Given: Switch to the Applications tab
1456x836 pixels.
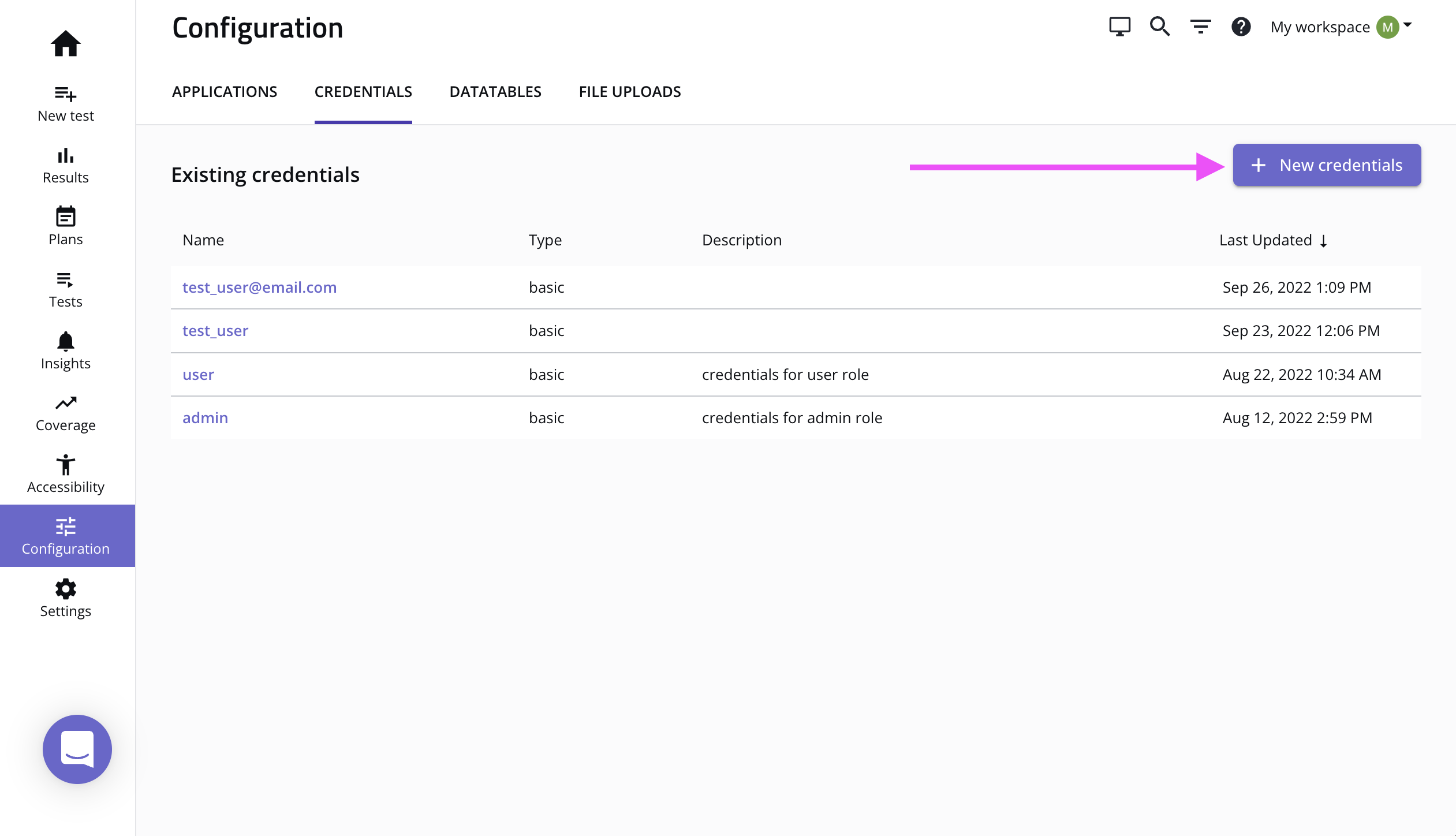Looking at the screenshot, I should pyautogui.click(x=225, y=92).
